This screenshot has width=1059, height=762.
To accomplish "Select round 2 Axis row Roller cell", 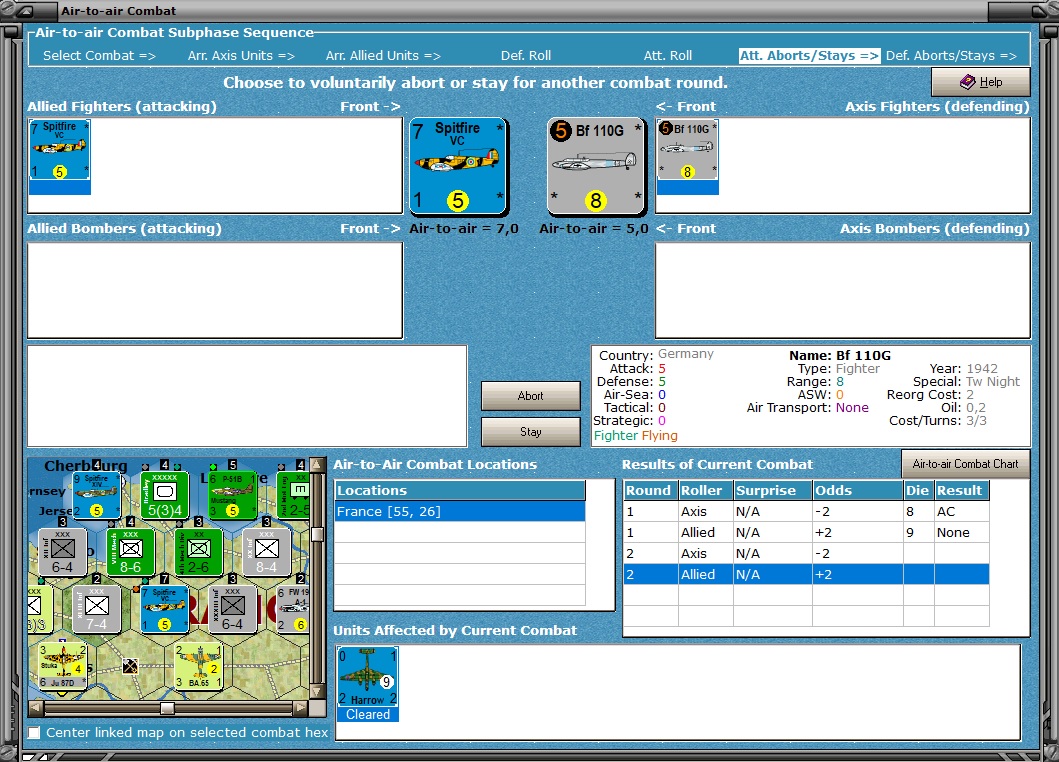I will point(705,553).
